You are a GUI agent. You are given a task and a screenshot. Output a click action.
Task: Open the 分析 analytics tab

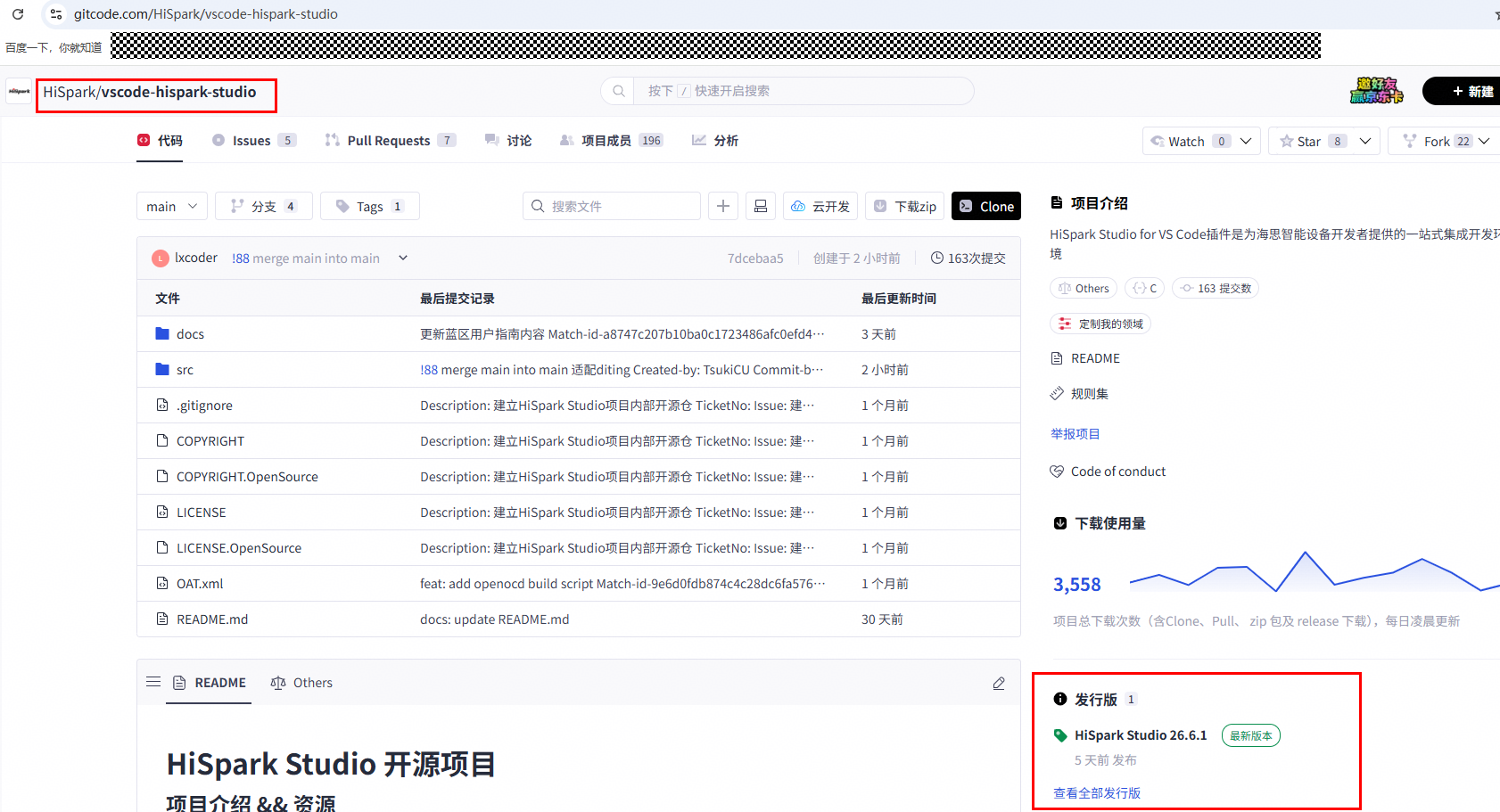click(x=715, y=141)
